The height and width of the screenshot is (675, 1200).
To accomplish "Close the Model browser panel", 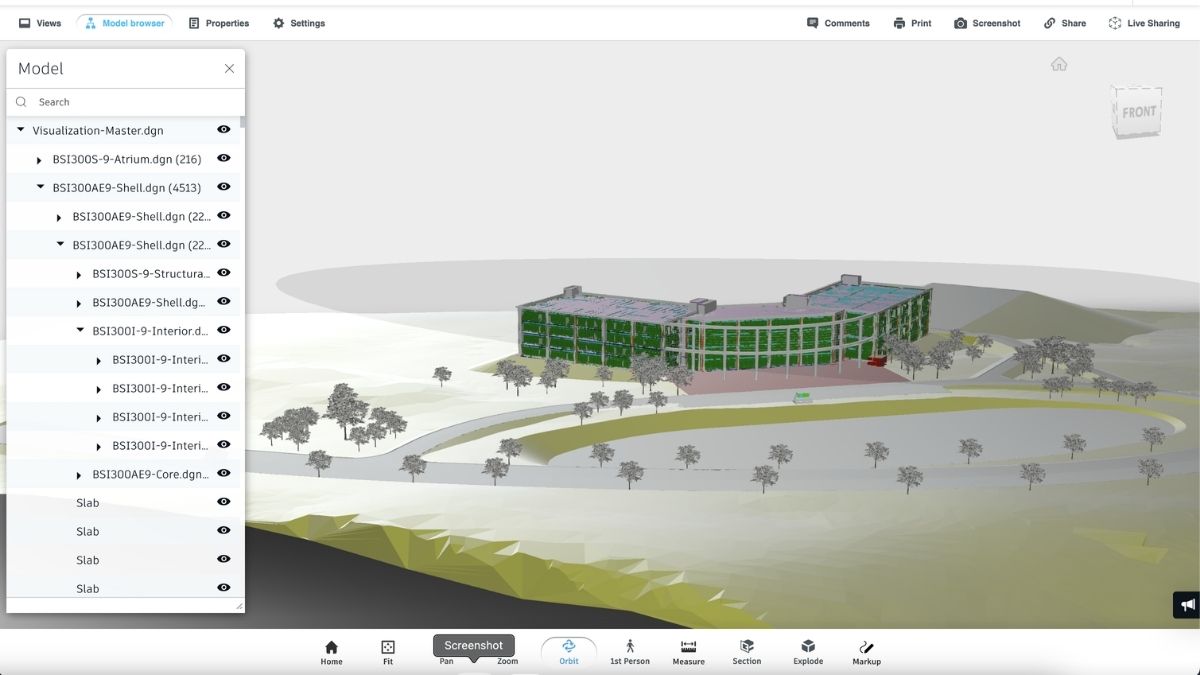I will [229, 69].
